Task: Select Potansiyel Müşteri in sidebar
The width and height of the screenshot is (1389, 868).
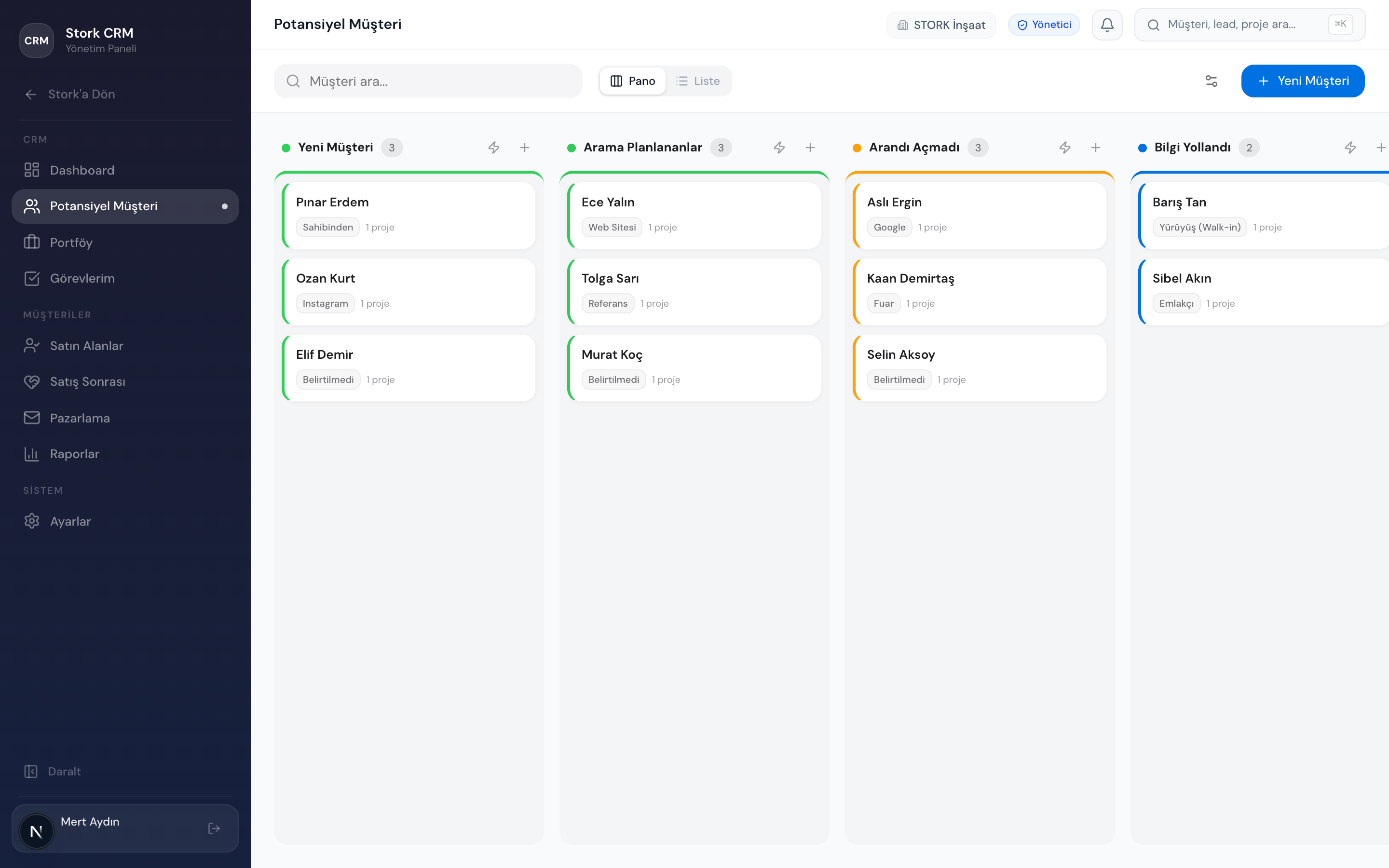Action: (x=125, y=206)
